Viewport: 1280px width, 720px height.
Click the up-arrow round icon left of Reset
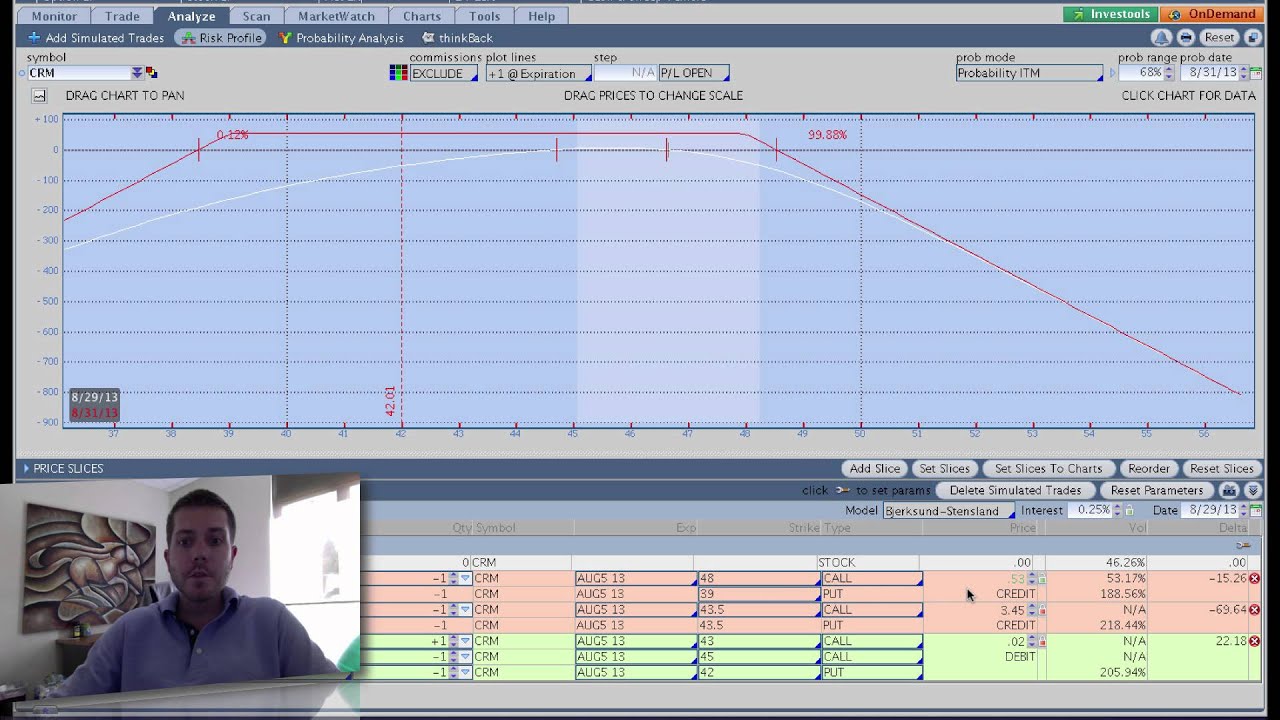[x=1161, y=37]
